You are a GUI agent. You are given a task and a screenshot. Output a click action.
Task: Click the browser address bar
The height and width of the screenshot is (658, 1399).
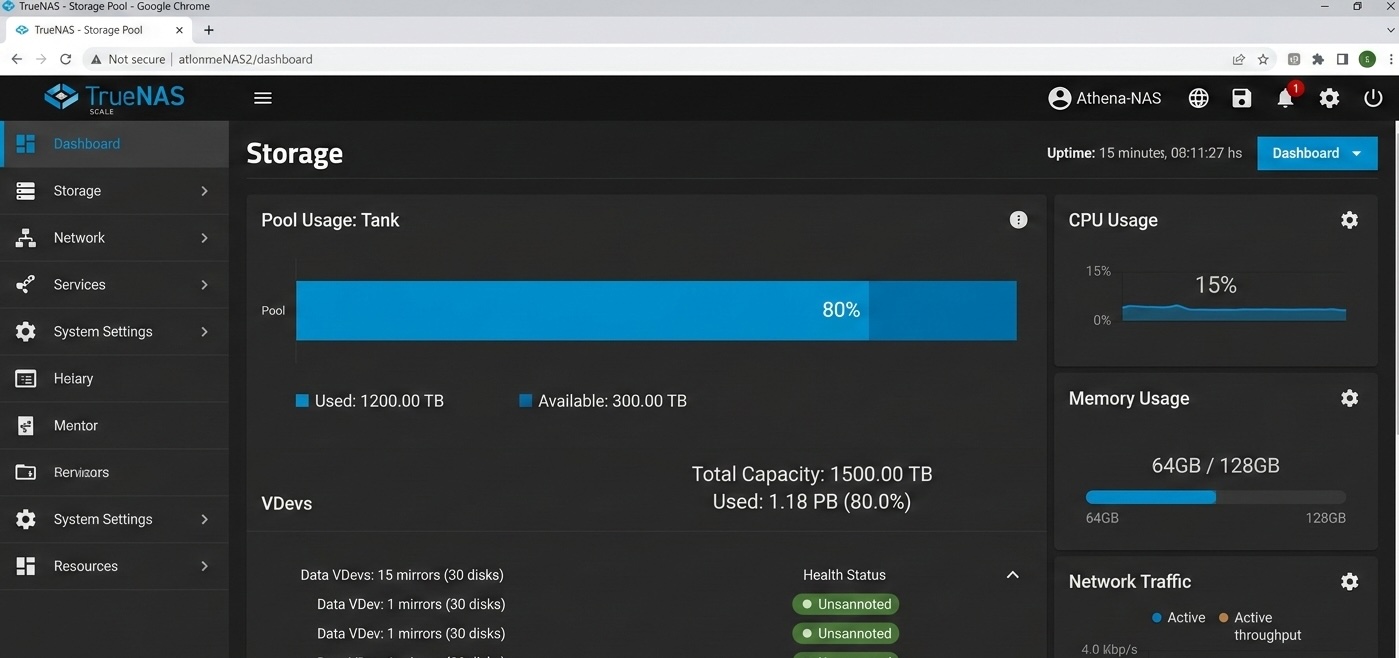coord(242,58)
